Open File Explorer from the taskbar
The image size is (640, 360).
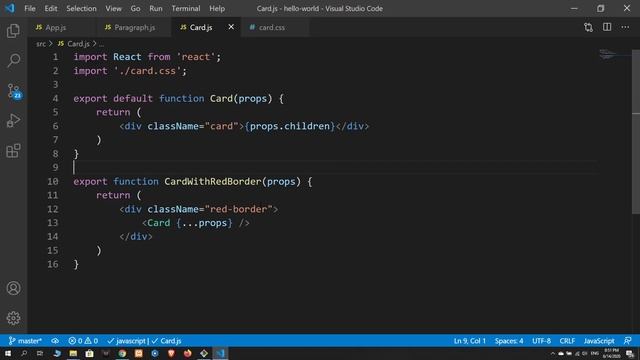coord(73,353)
